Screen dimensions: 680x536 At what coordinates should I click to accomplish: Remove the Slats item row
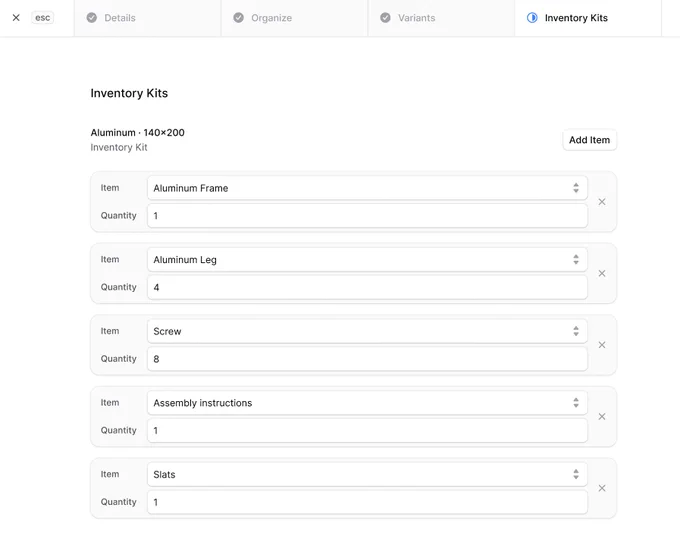tap(602, 488)
